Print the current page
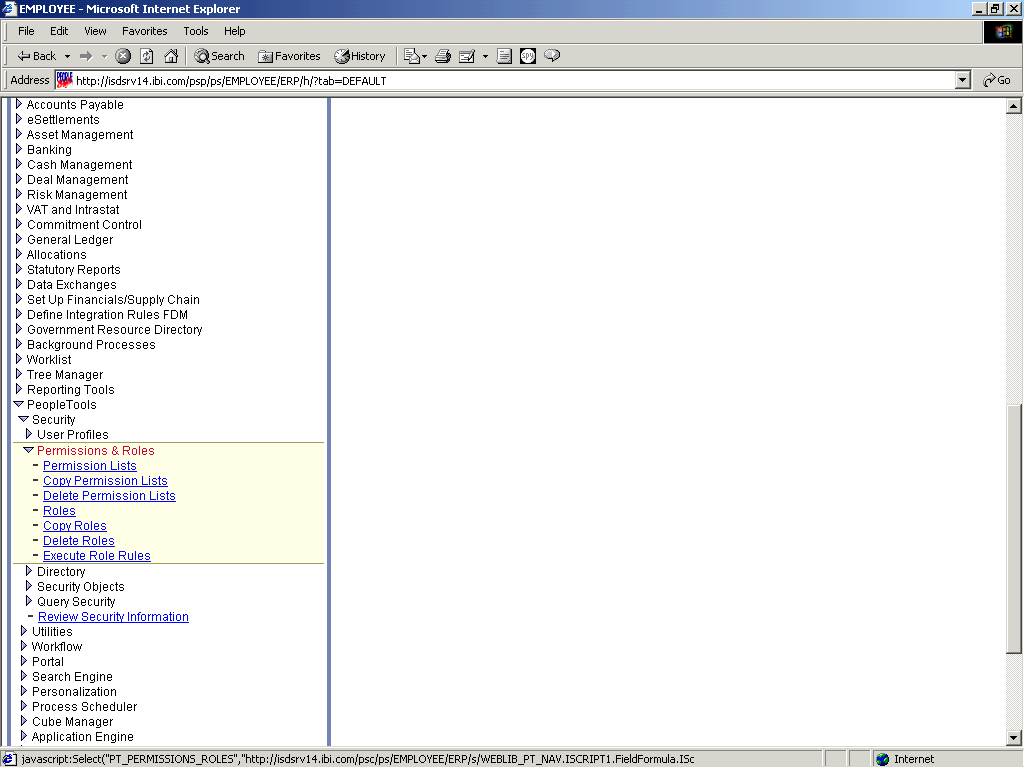The height and width of the screenshot is (768, 1024). coord(443,56)
